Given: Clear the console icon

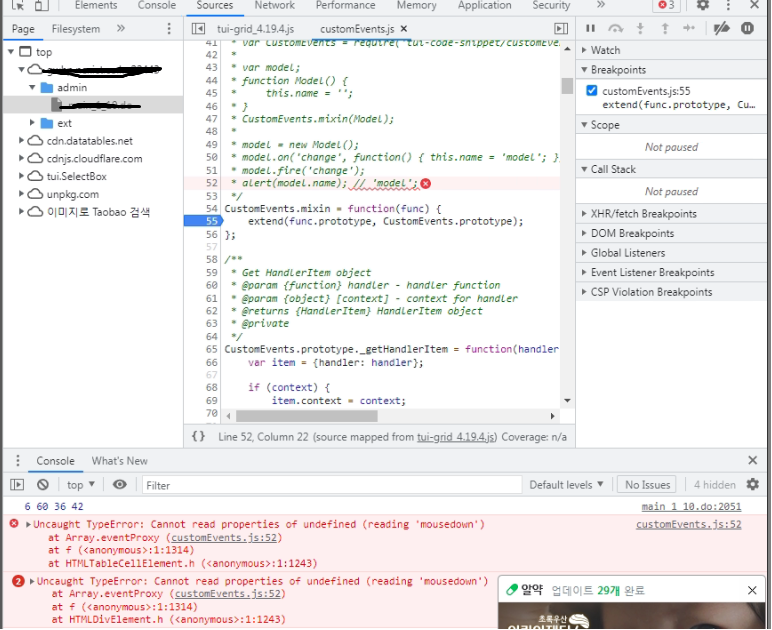Looking at the screenshot, I should pyautogui.click(x=43, y=485).
